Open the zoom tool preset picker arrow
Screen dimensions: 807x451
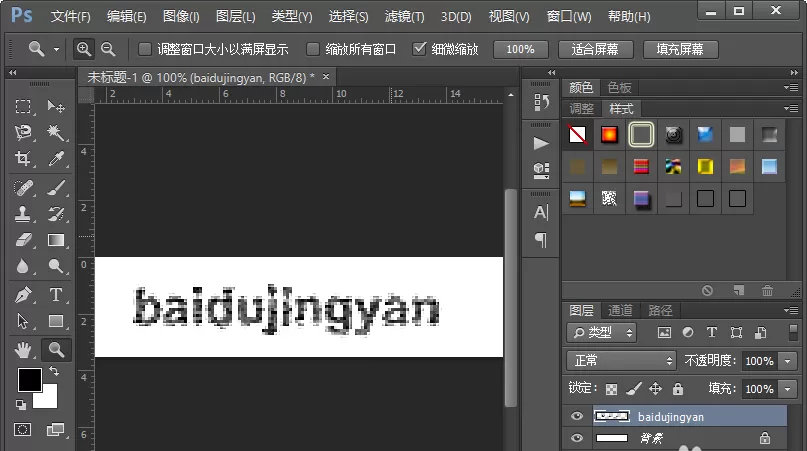pos(56,49)
